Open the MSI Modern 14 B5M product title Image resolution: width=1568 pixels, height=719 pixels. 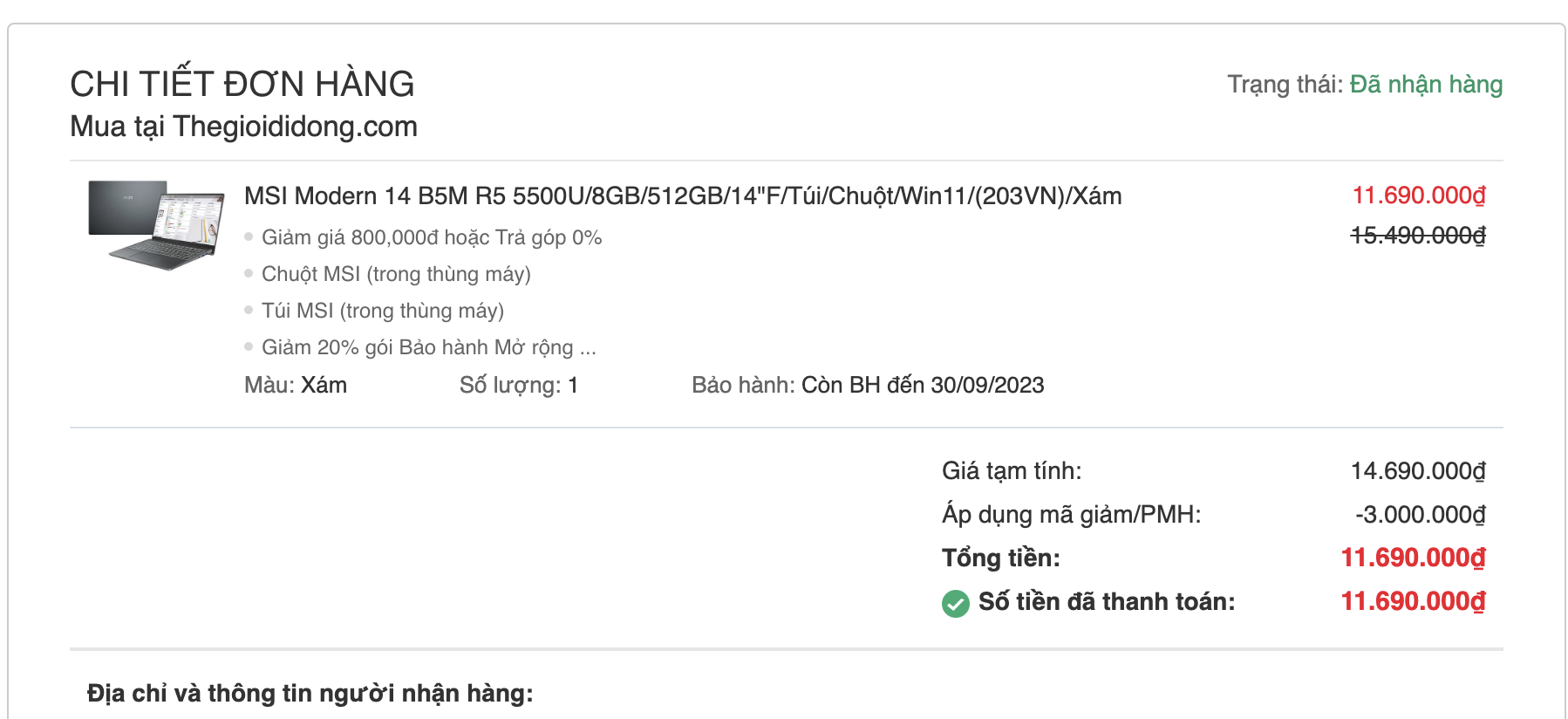coord(683,195)
